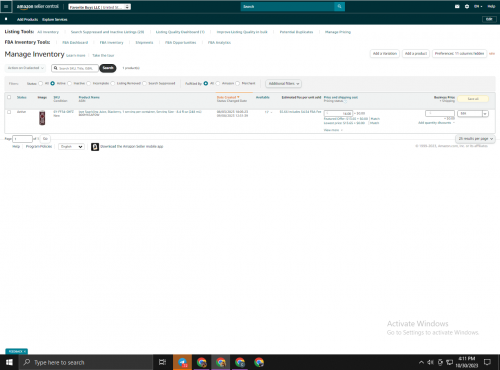Open the Action on selected dropdown
The image size is (500, 370).
pos(25,68)
